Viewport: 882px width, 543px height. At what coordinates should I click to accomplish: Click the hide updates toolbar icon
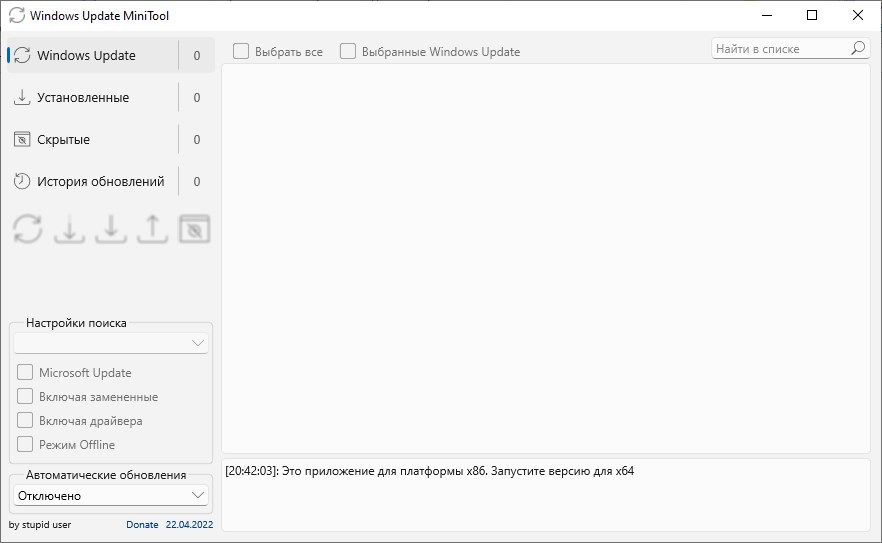click(195, 229)
